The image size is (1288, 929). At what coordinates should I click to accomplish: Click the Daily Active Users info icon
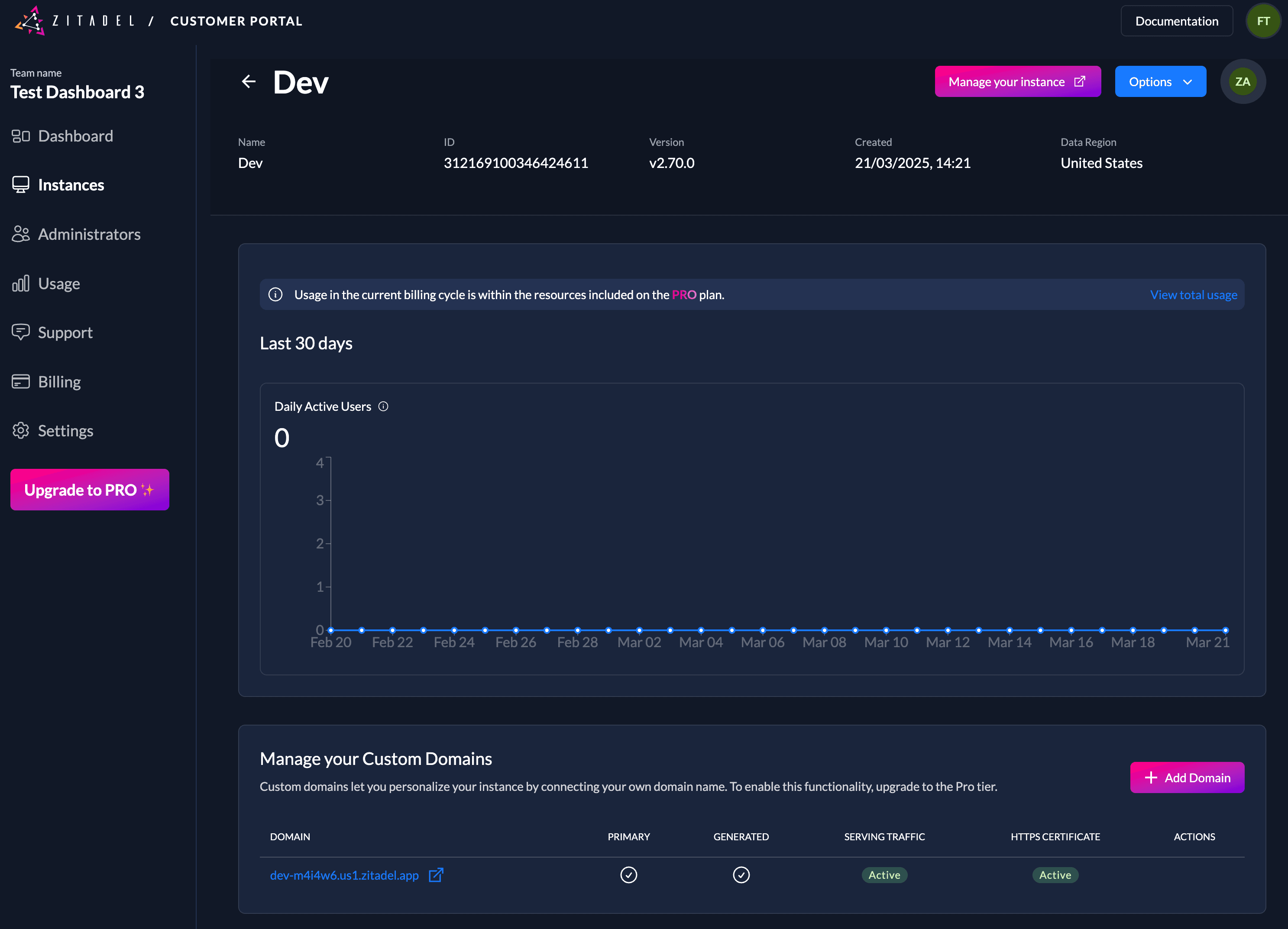[383, 406]
